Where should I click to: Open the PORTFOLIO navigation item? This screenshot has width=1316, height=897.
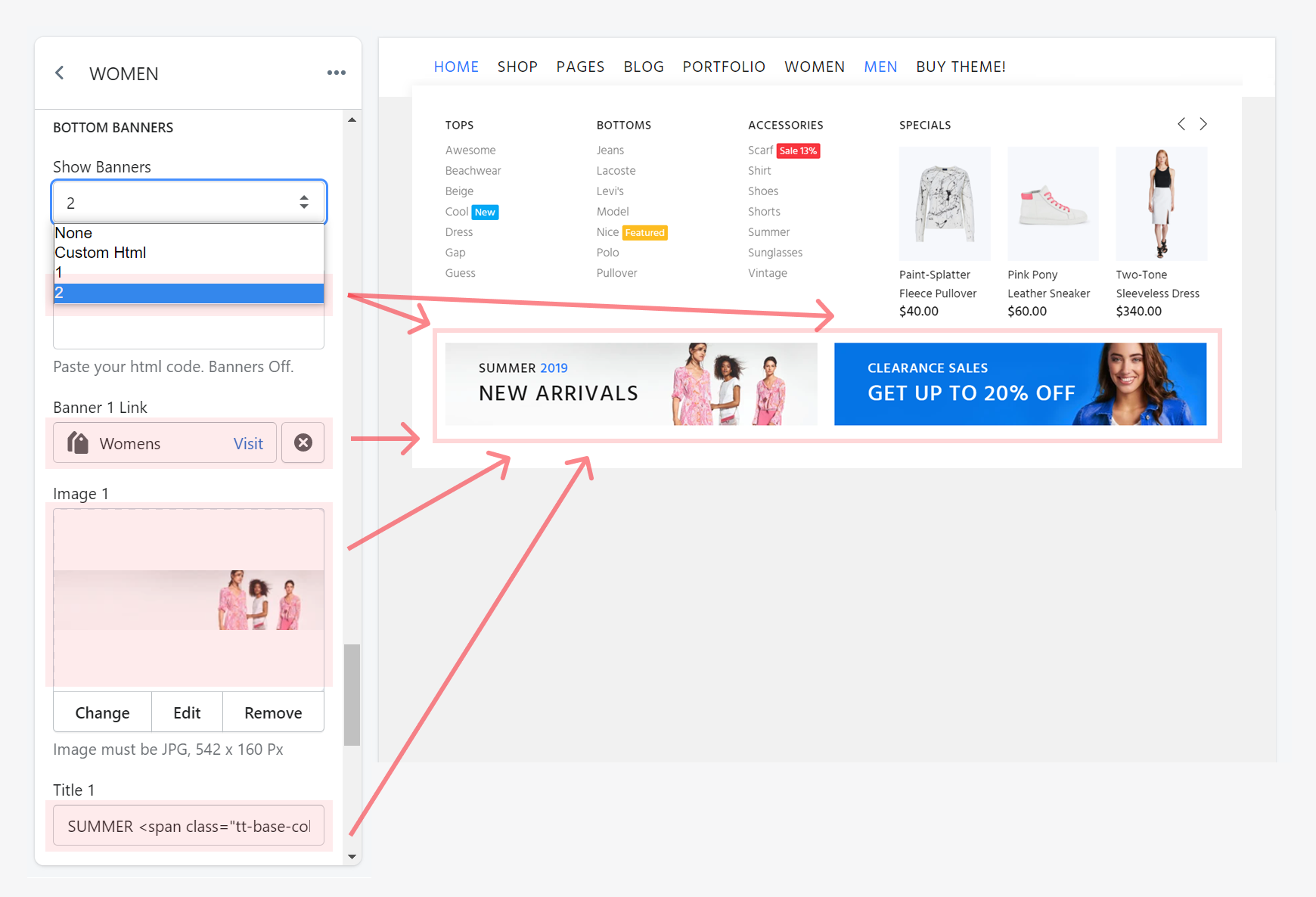pyautogui.click(x=724, y=67)
